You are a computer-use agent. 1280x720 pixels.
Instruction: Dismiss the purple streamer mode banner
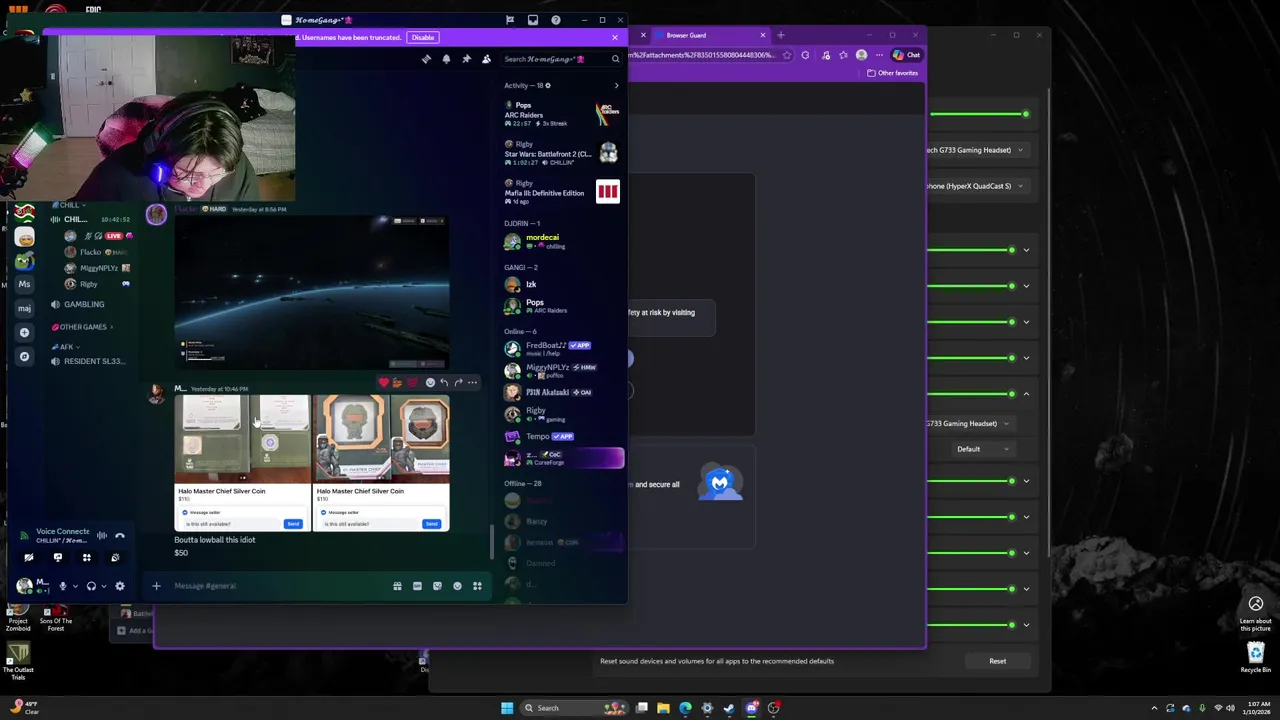(615, 38)
